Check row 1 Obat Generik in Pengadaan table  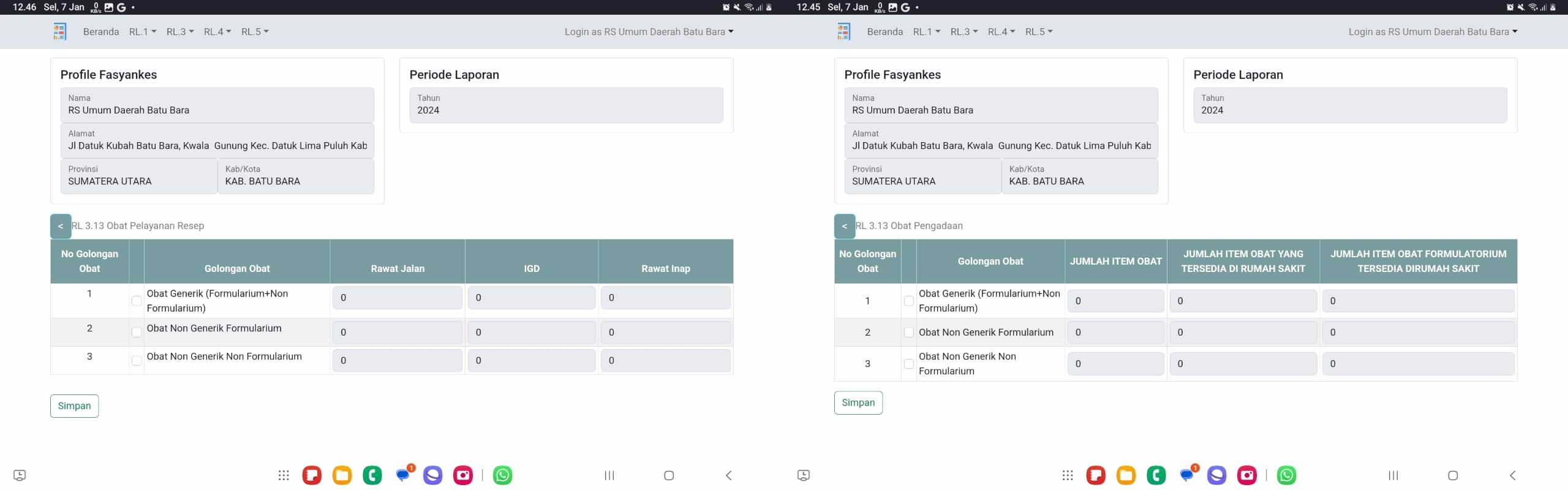tap(909, 301)
